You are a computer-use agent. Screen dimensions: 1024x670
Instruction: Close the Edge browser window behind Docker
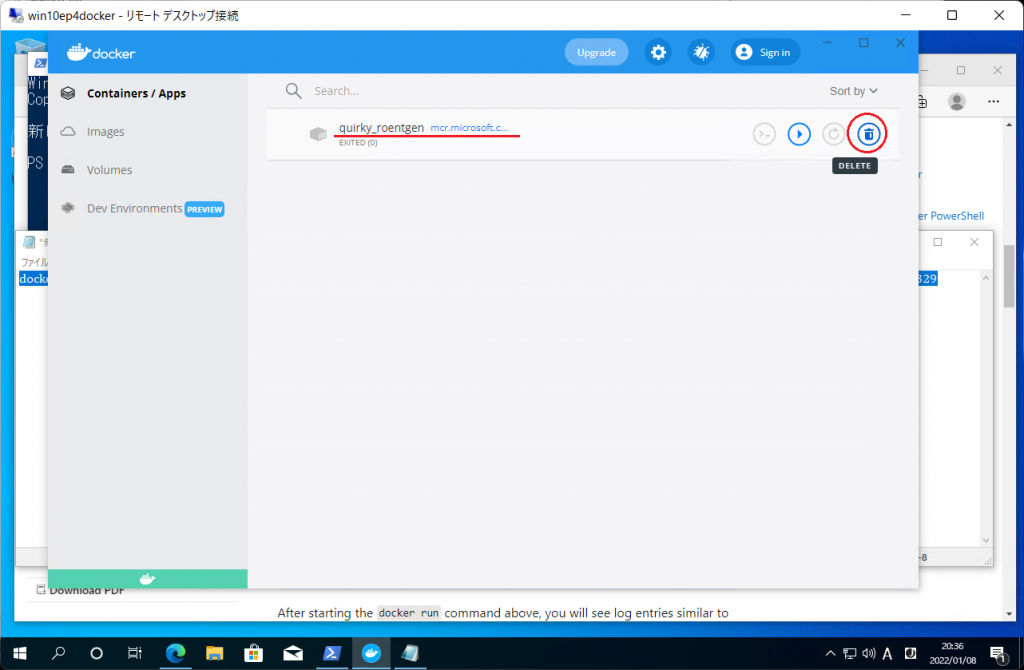point(997,71)
